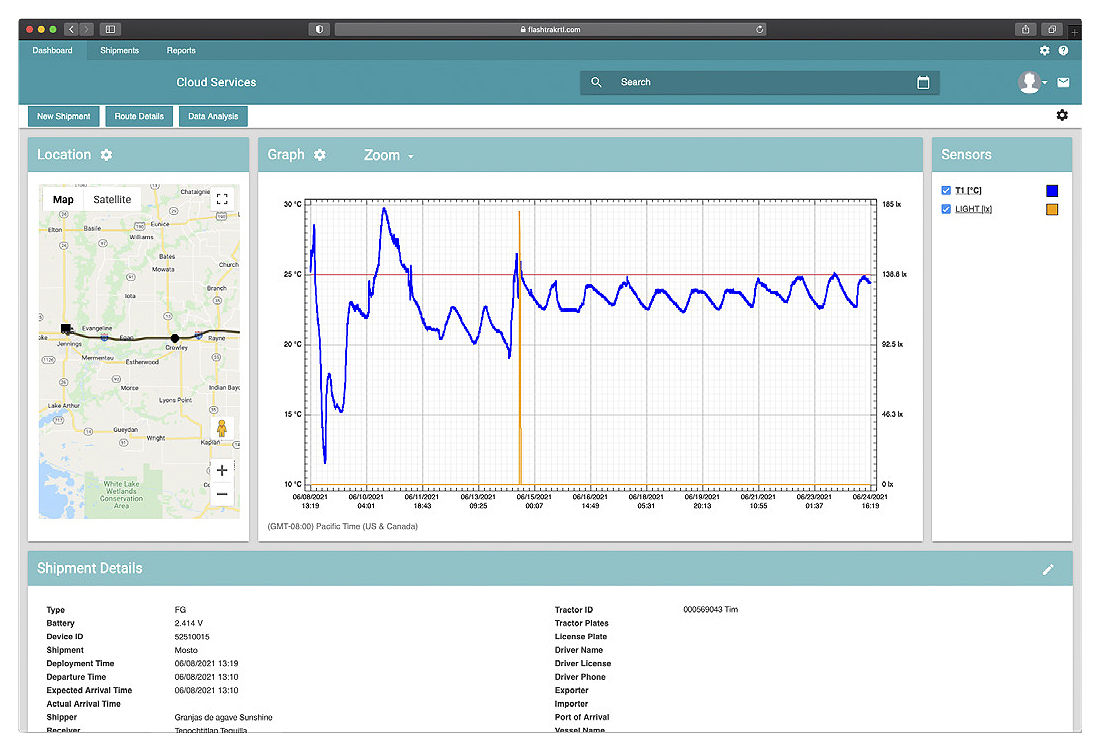Switch to the Shipments tab

tap(119, 50)
